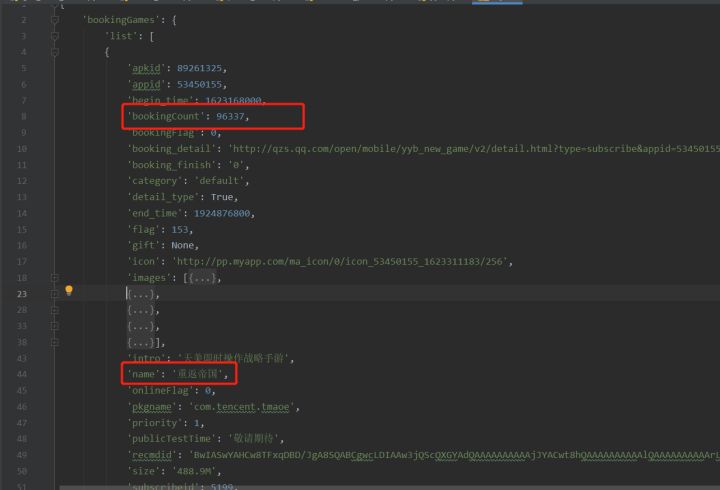Viewport: 720px width, 490px height.
Task: Click the 'priority' key
Action: point(155,423)
